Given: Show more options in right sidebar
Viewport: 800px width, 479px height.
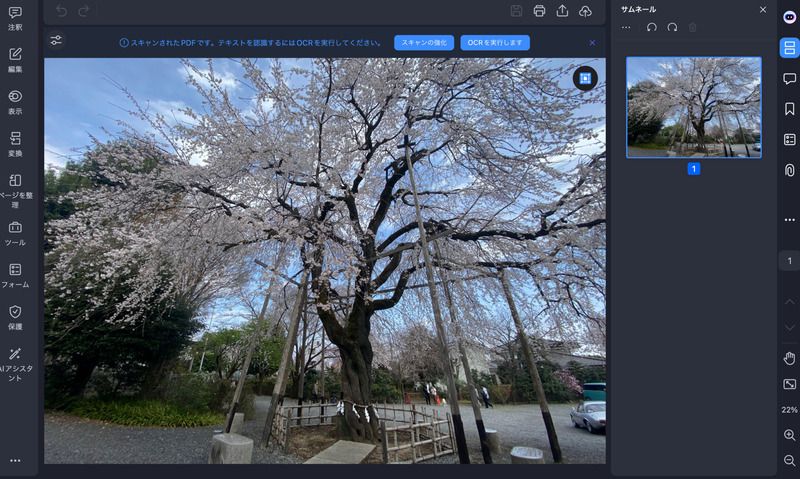Looking at the screenshot, I should pyautogui.click(x=789, y=220).
